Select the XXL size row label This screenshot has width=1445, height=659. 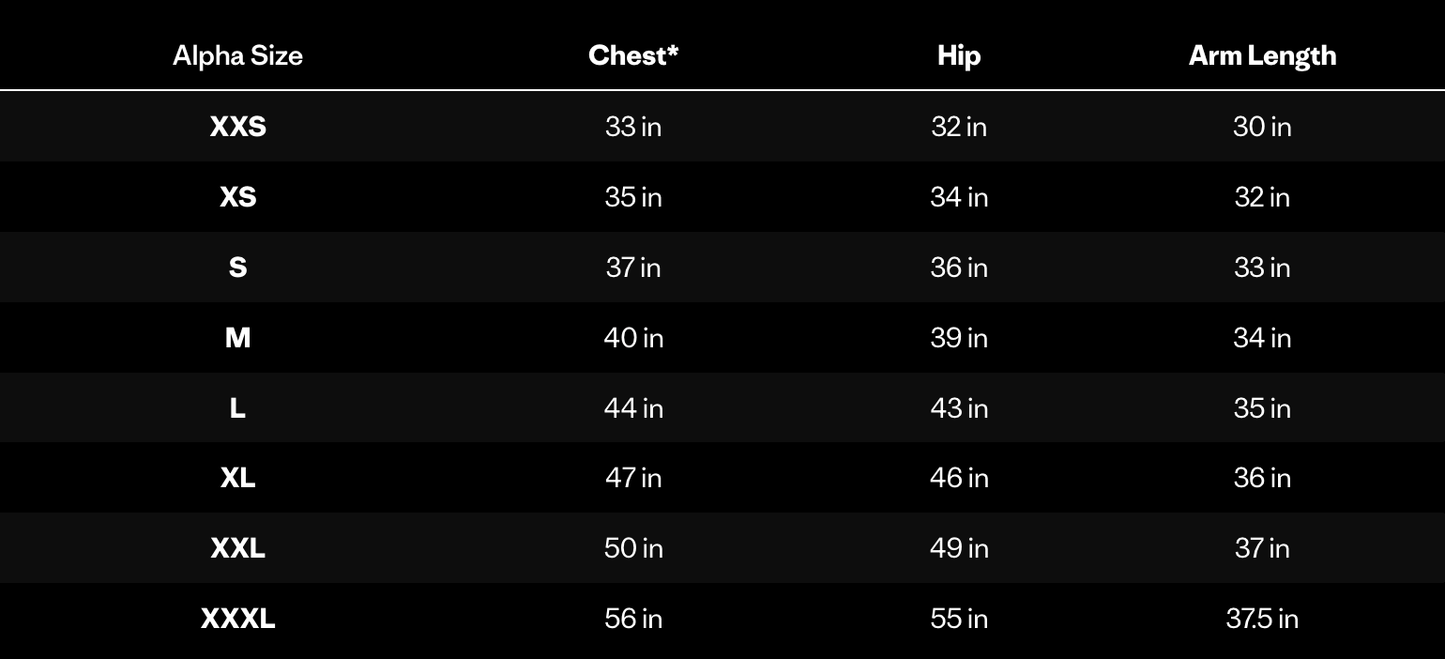coord(238,548)
